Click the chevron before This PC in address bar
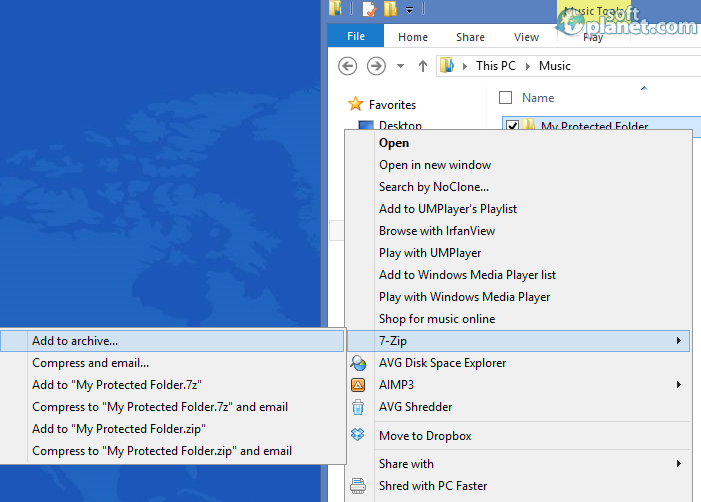The height and width of the screenshot is (502, 701). [465, 66]
